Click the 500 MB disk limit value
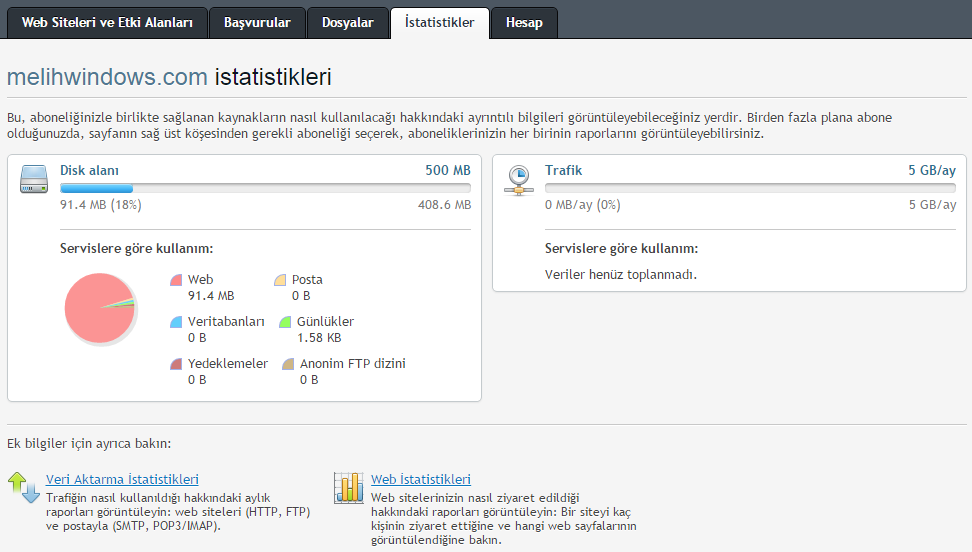Screen dimensions: 972x552 (448, 171)
